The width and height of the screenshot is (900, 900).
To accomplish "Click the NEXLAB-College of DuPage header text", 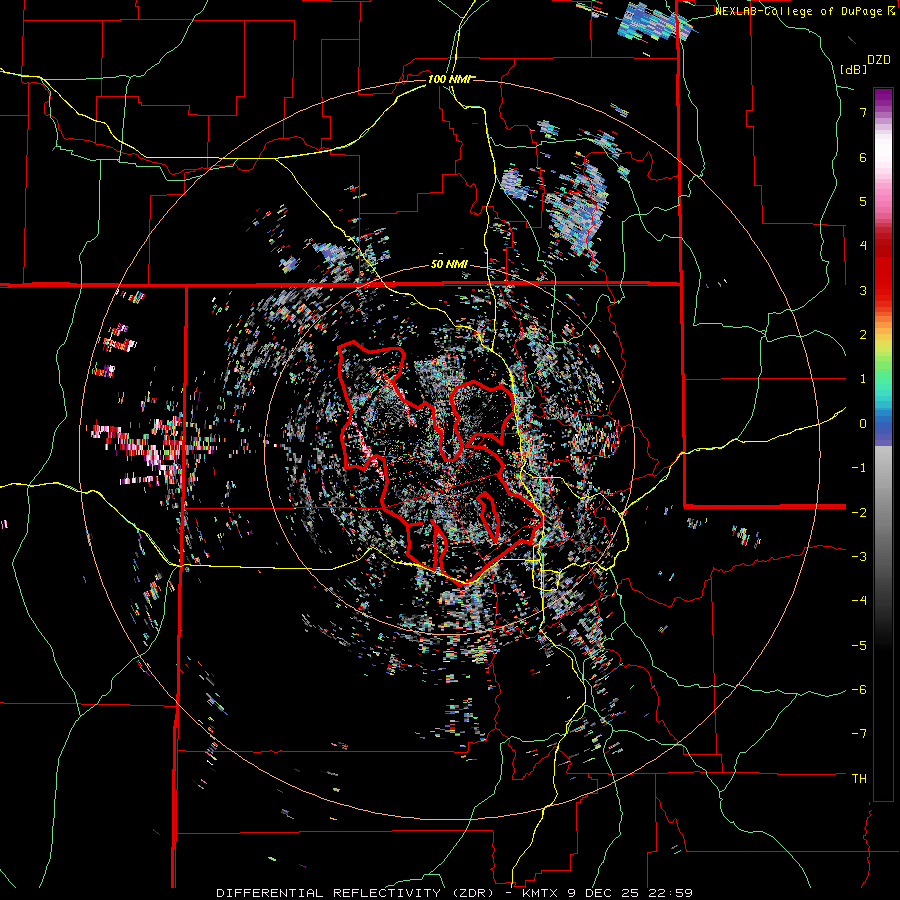I will tap(804, 11).
